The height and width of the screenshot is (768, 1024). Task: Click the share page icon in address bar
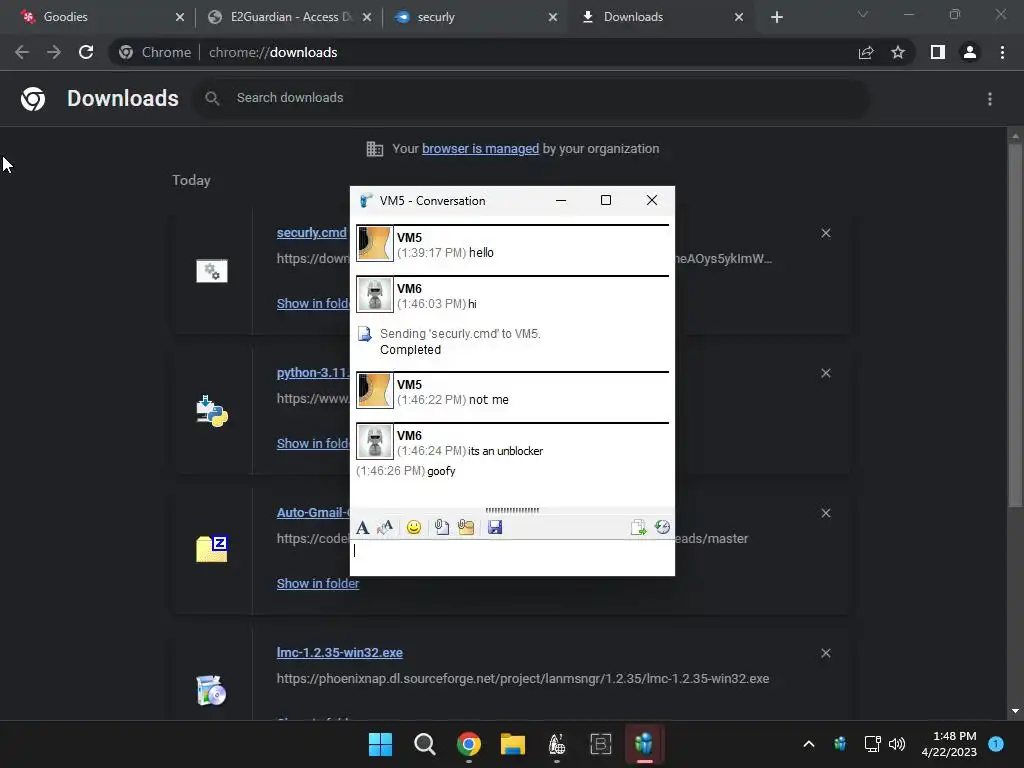tap(866, 52)
